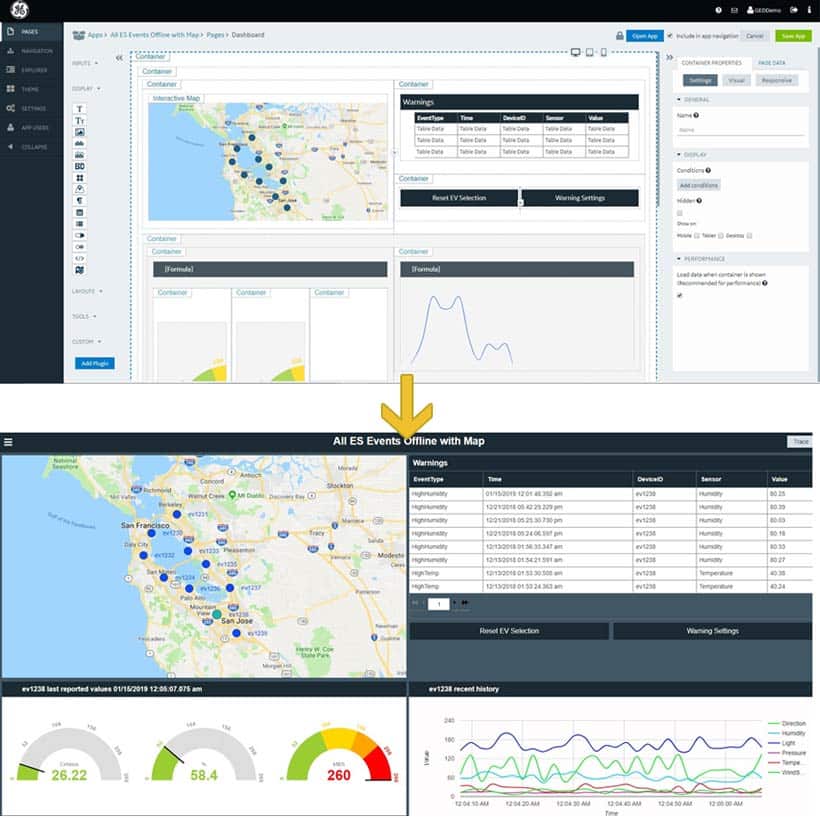Viewport: 820px width, 820px height.
Task: Select the Responsive properties tab
Action: click(777, 81)
